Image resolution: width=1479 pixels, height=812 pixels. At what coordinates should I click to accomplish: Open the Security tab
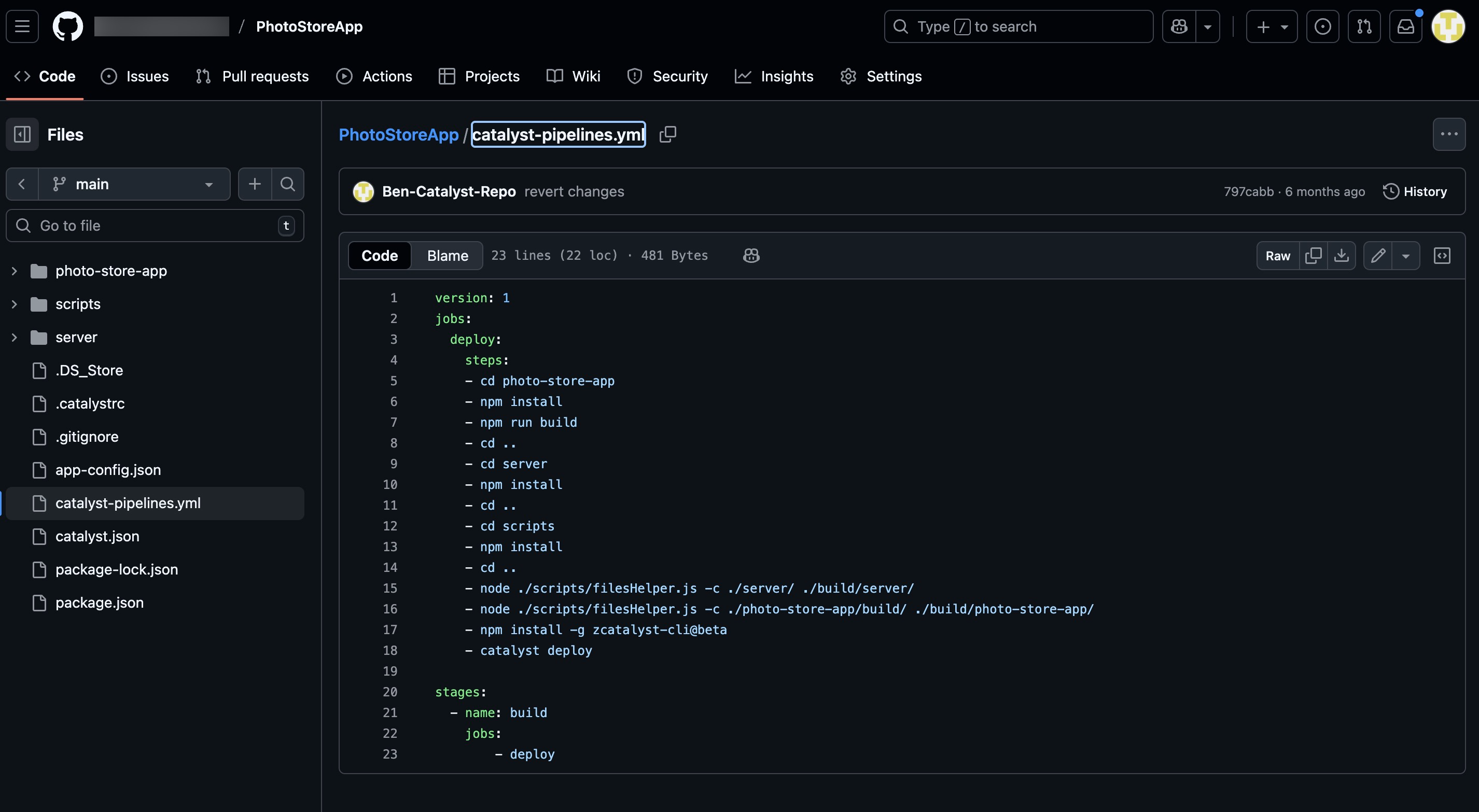pyautogui.click(x=667, y=76)
